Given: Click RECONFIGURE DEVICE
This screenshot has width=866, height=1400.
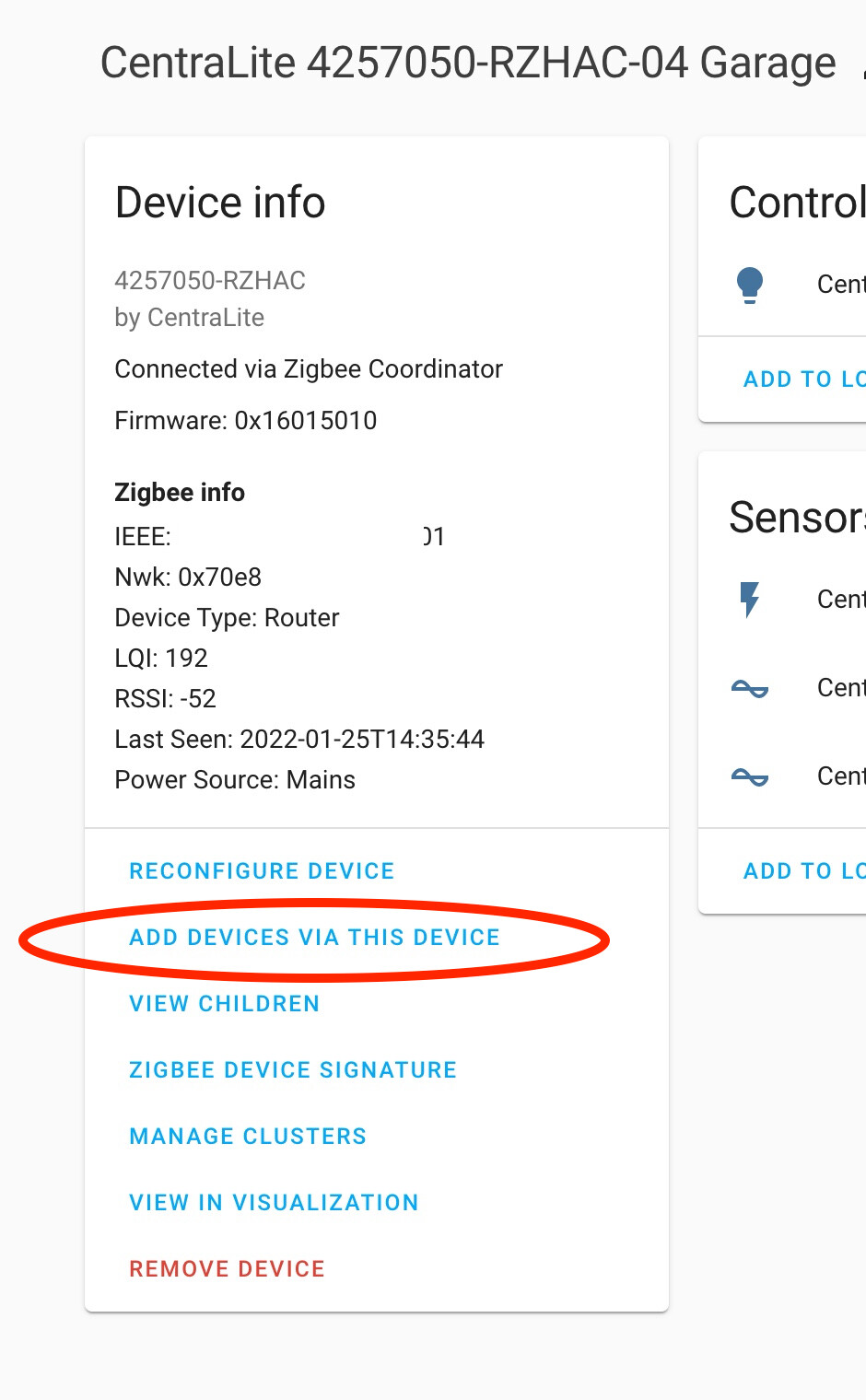Looking at the screenshot, I should (262, 870).
